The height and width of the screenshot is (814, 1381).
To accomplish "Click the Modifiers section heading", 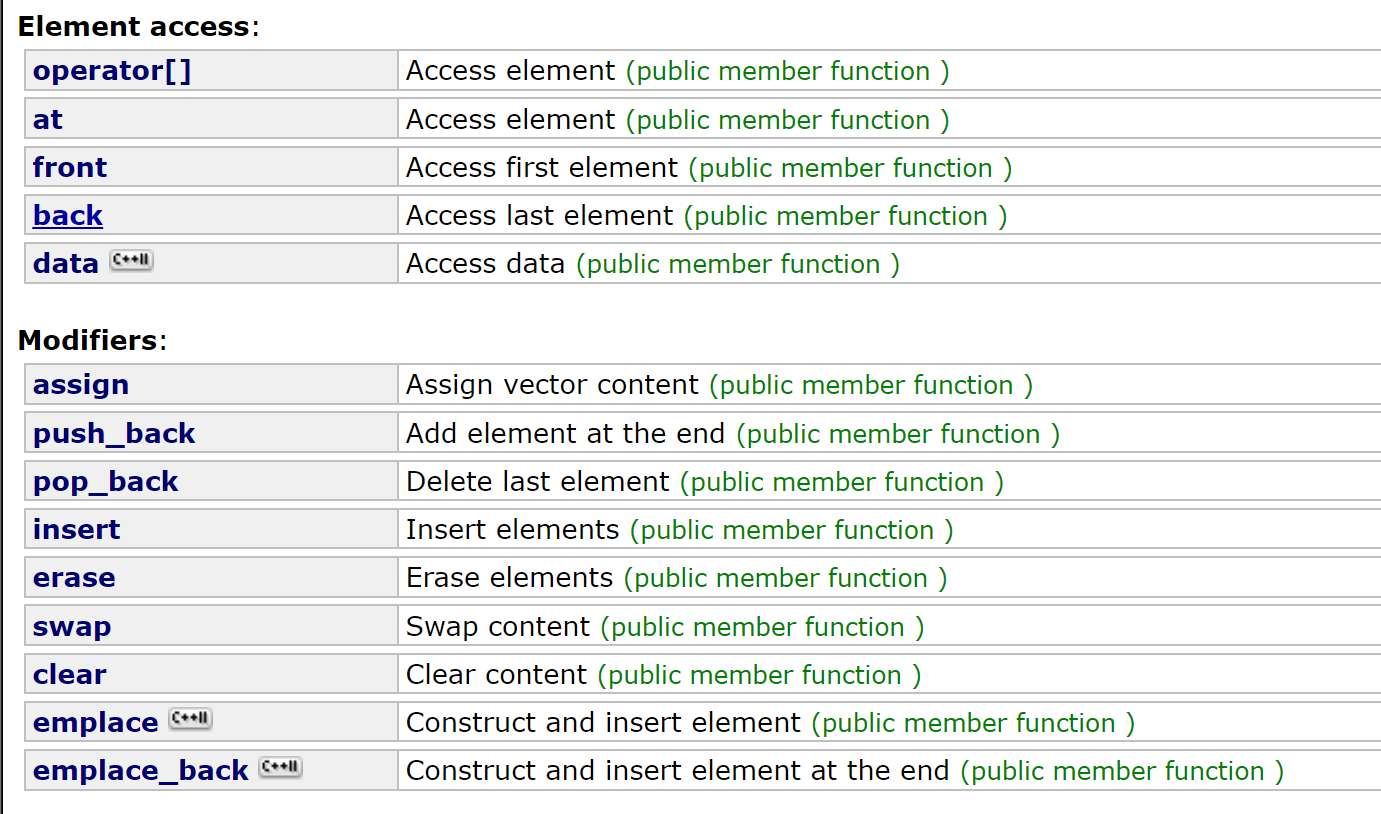I will pos(88,340).
